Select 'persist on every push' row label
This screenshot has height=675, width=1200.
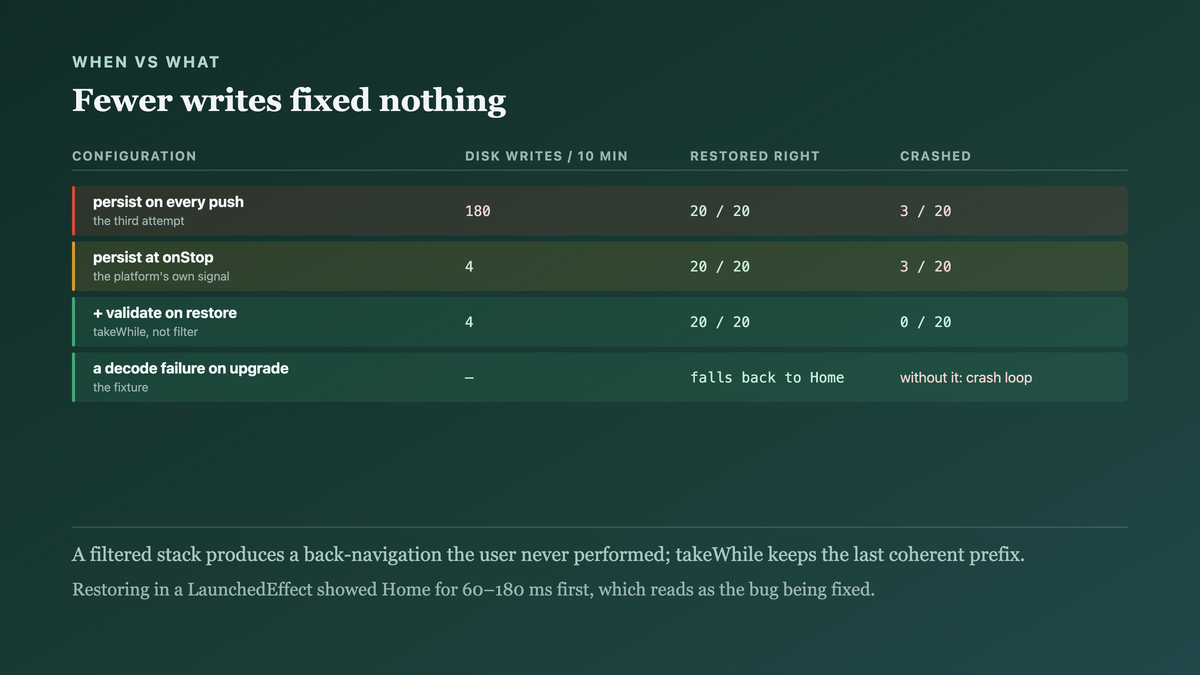click(168, 202)
